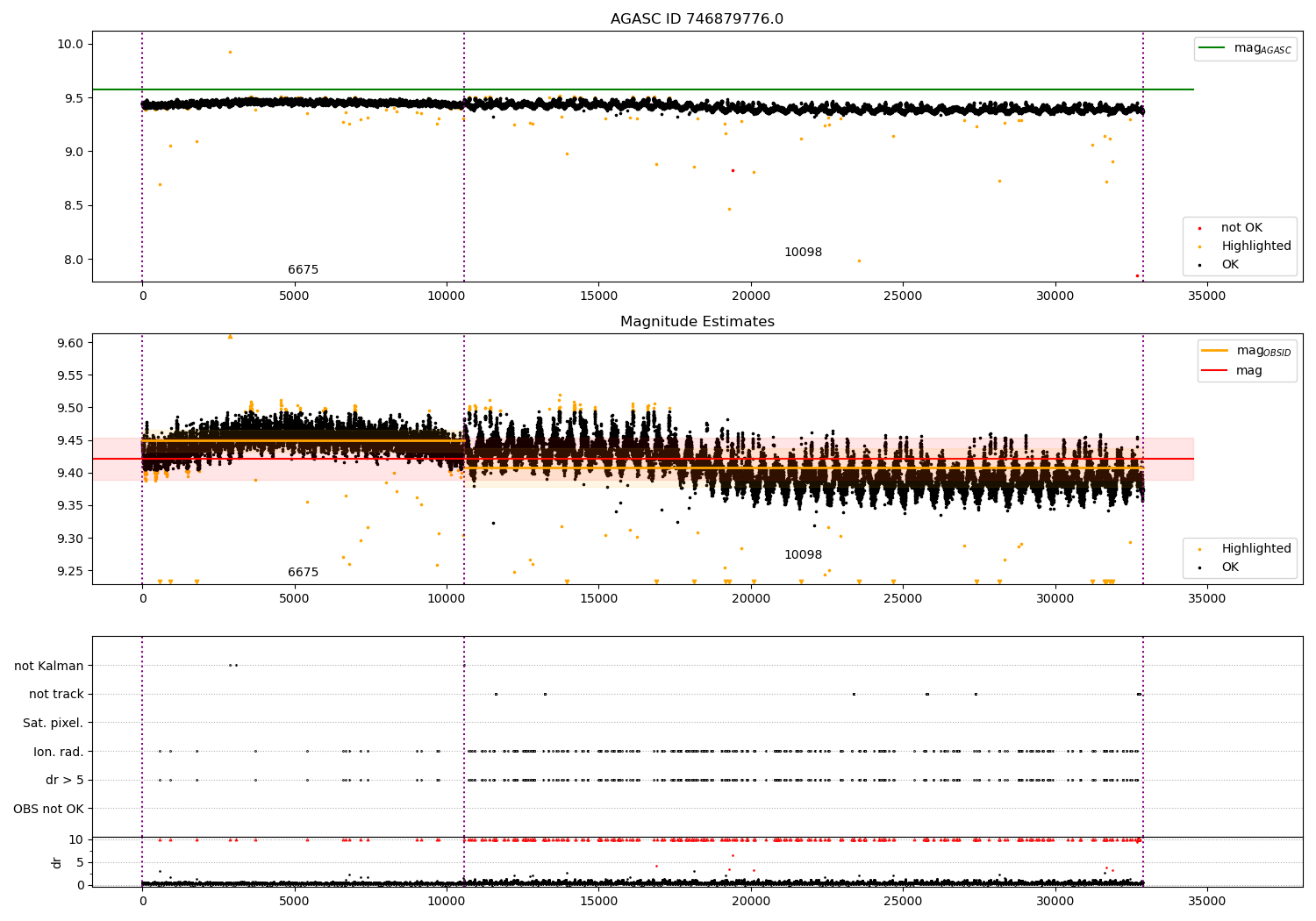Click the Highlighted marker in middle plot legend

pyautogui.click(x=1199, y=549)
